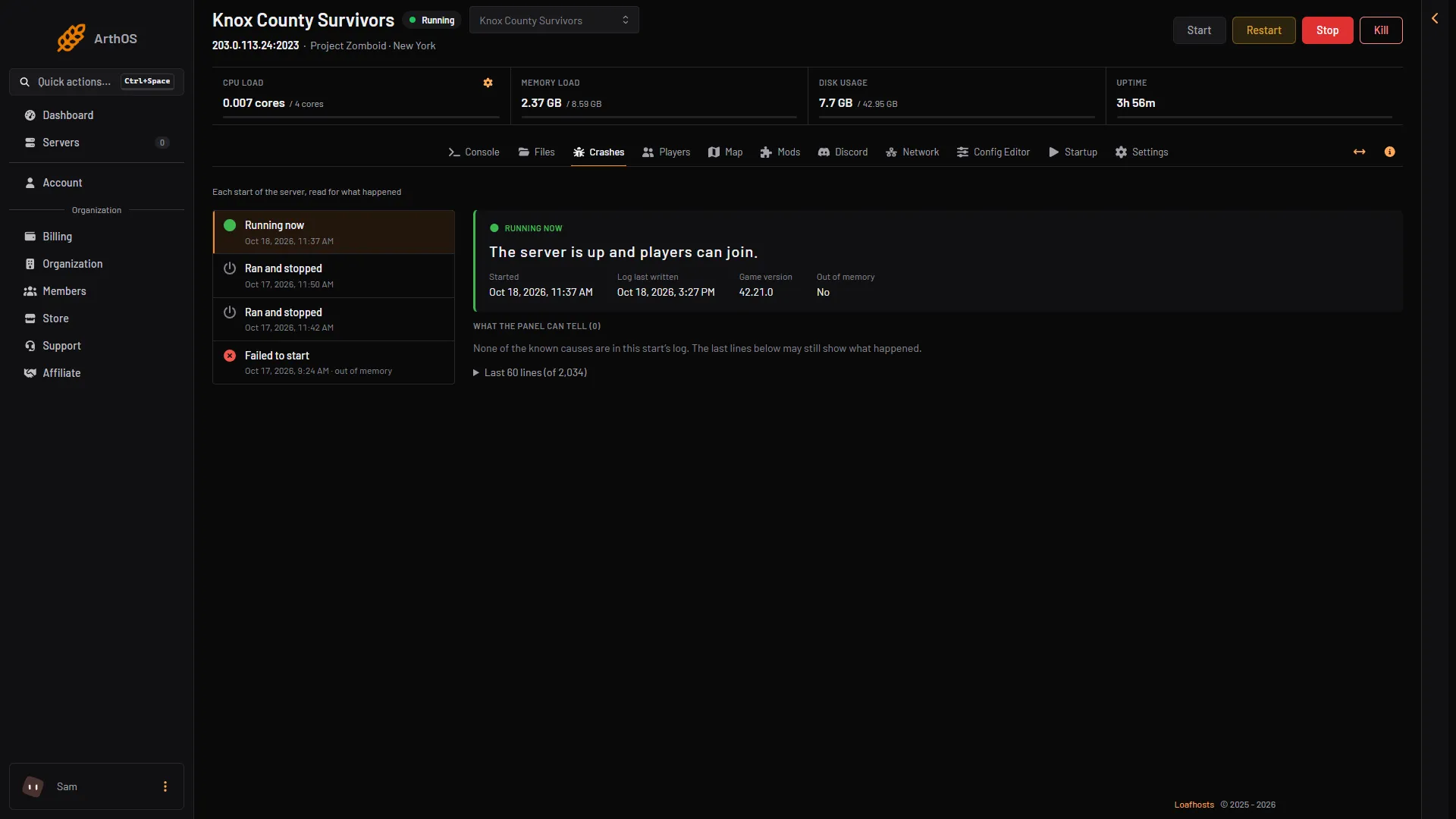This screenshot has width=1456, height=819.
Task: Open the Support page
Action: click(x=96, y=346)
